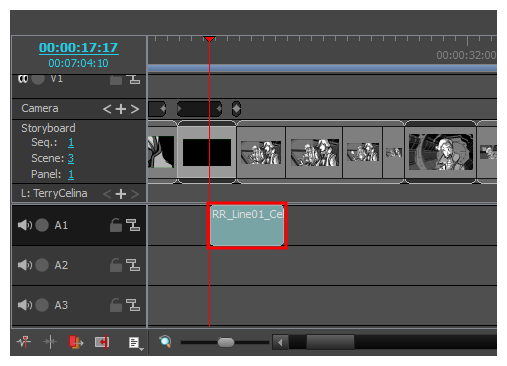The width and height of the screenshot is (507, 366).
Task: Toggle solo circle on track A3
Action: pos(42,305)
